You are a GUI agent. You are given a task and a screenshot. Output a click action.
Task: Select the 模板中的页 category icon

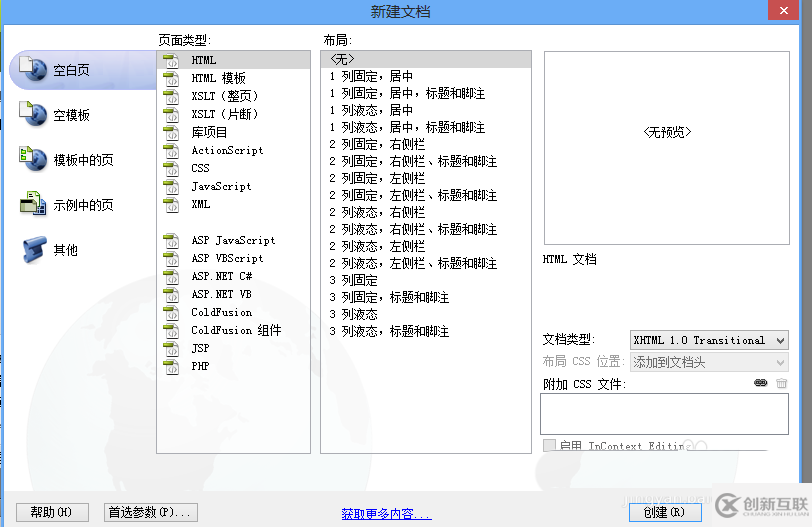(x=33, y=159)
